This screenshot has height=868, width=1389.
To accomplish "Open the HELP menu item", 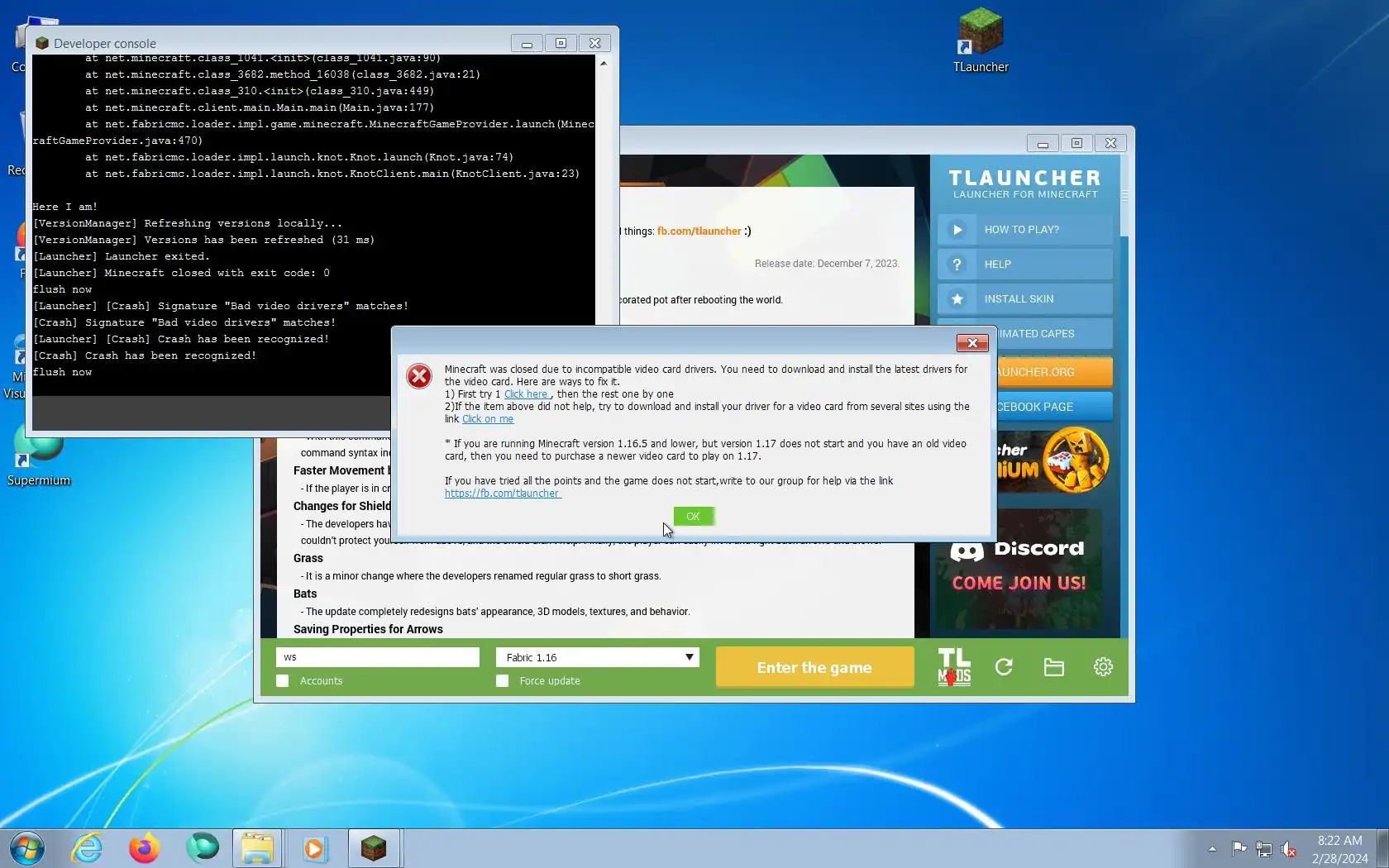I will click(1025, 265).
